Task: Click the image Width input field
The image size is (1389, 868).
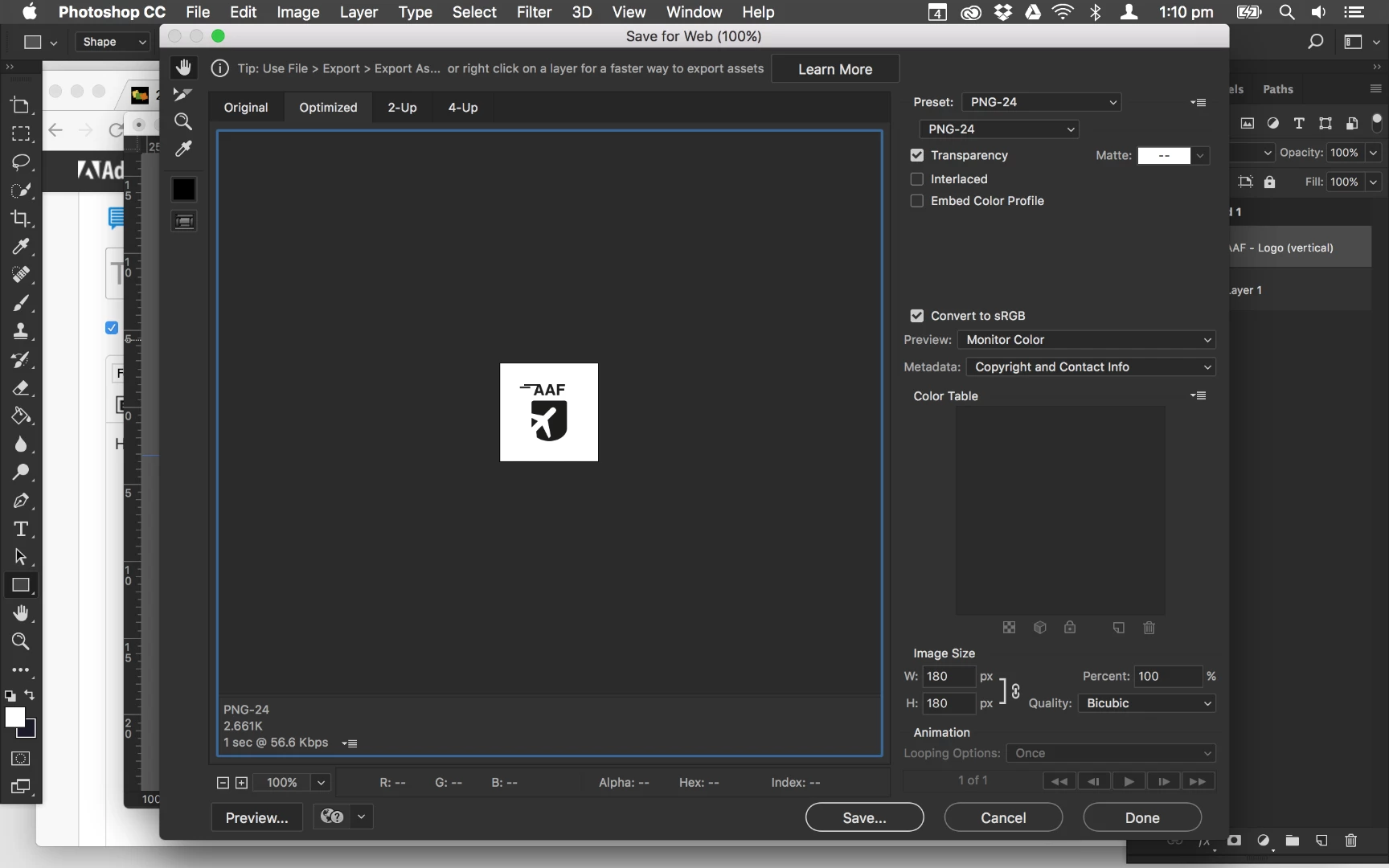Action: coord(949,677)
